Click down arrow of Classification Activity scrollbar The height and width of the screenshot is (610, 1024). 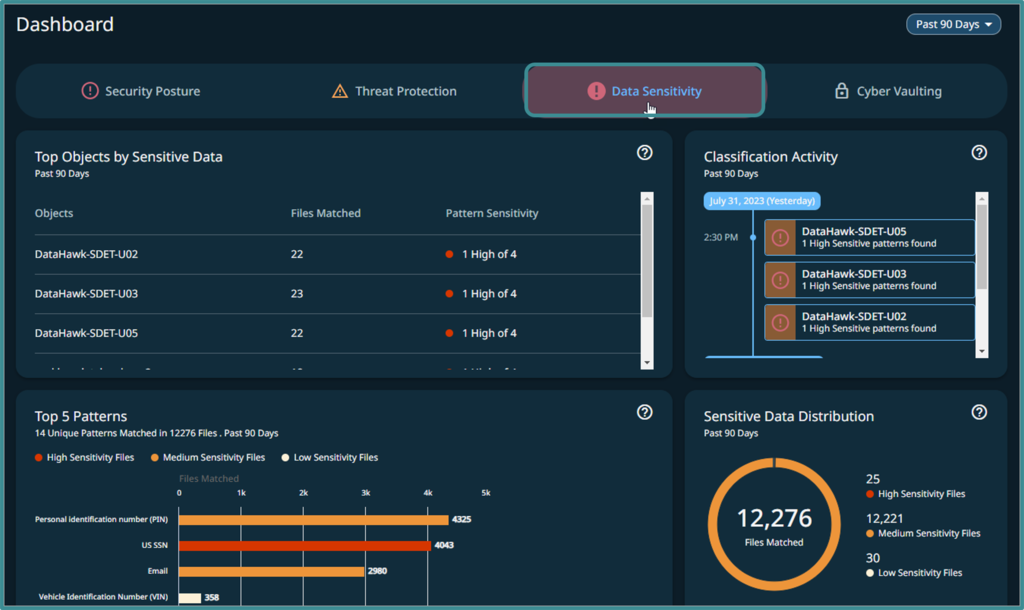pos(982,351)
